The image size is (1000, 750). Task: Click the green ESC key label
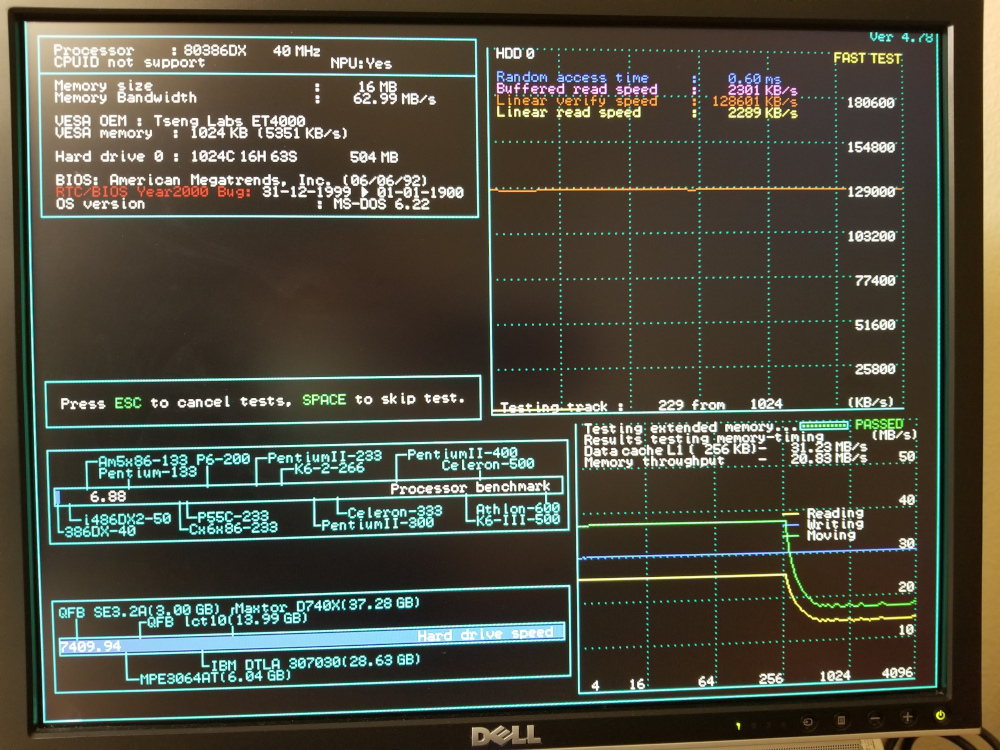pyautogui.click(x=128, y=403)
